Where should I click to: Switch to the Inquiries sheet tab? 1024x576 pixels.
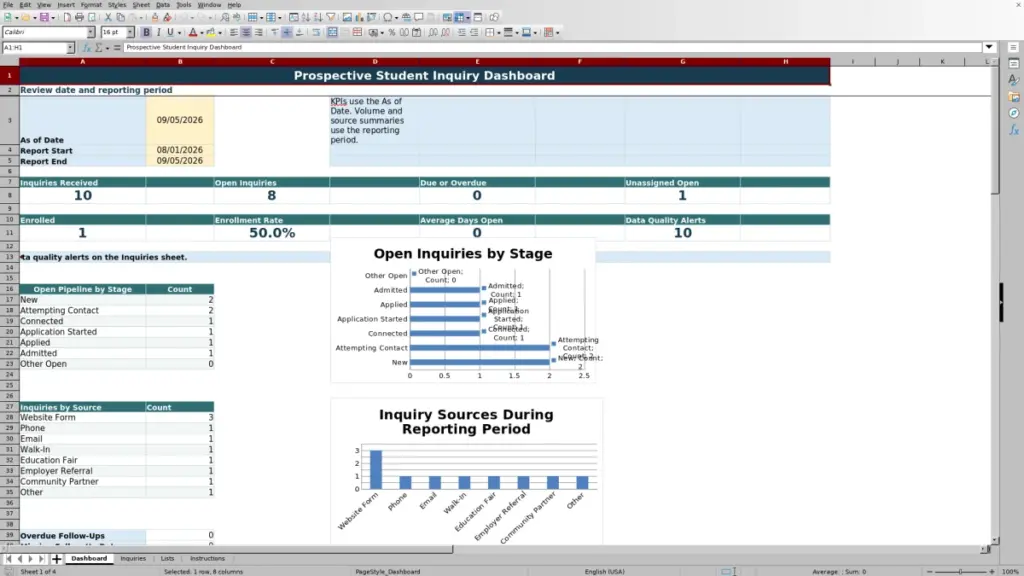pos(133,559)
